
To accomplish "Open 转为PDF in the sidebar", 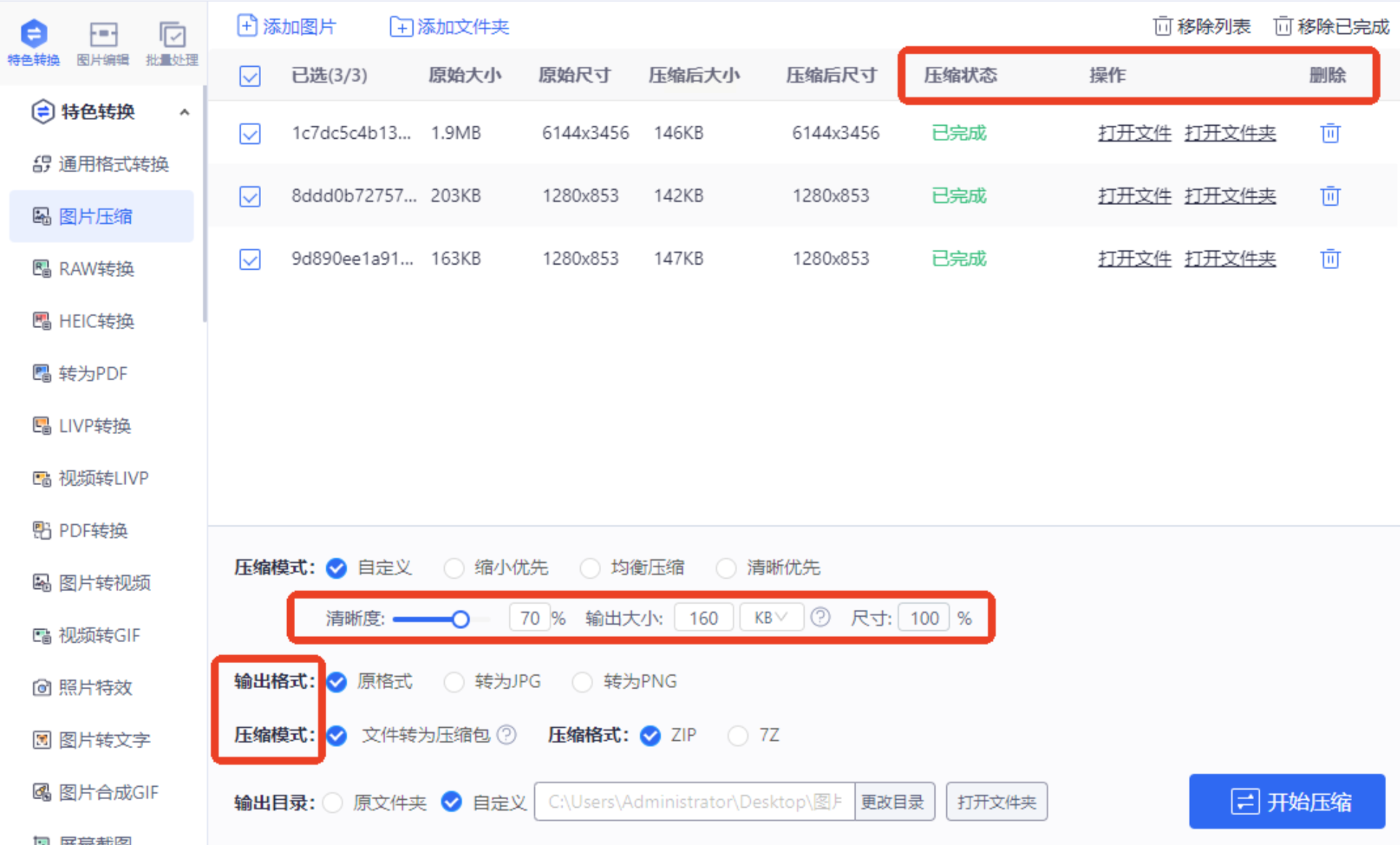I will click(x=92, y=373).
